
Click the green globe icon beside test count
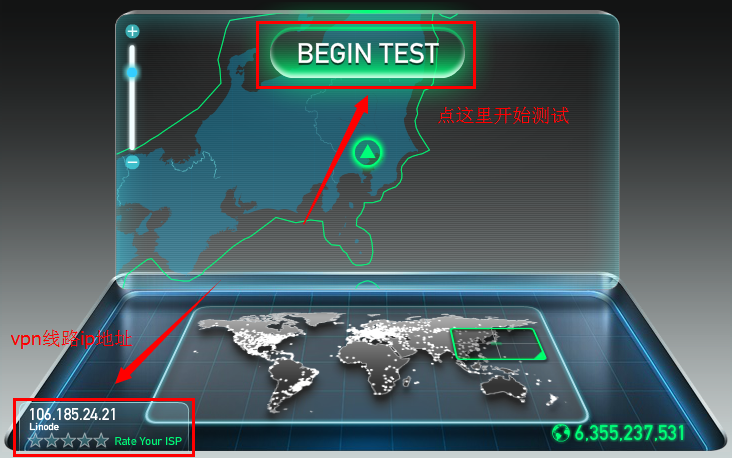coord(561,433)
